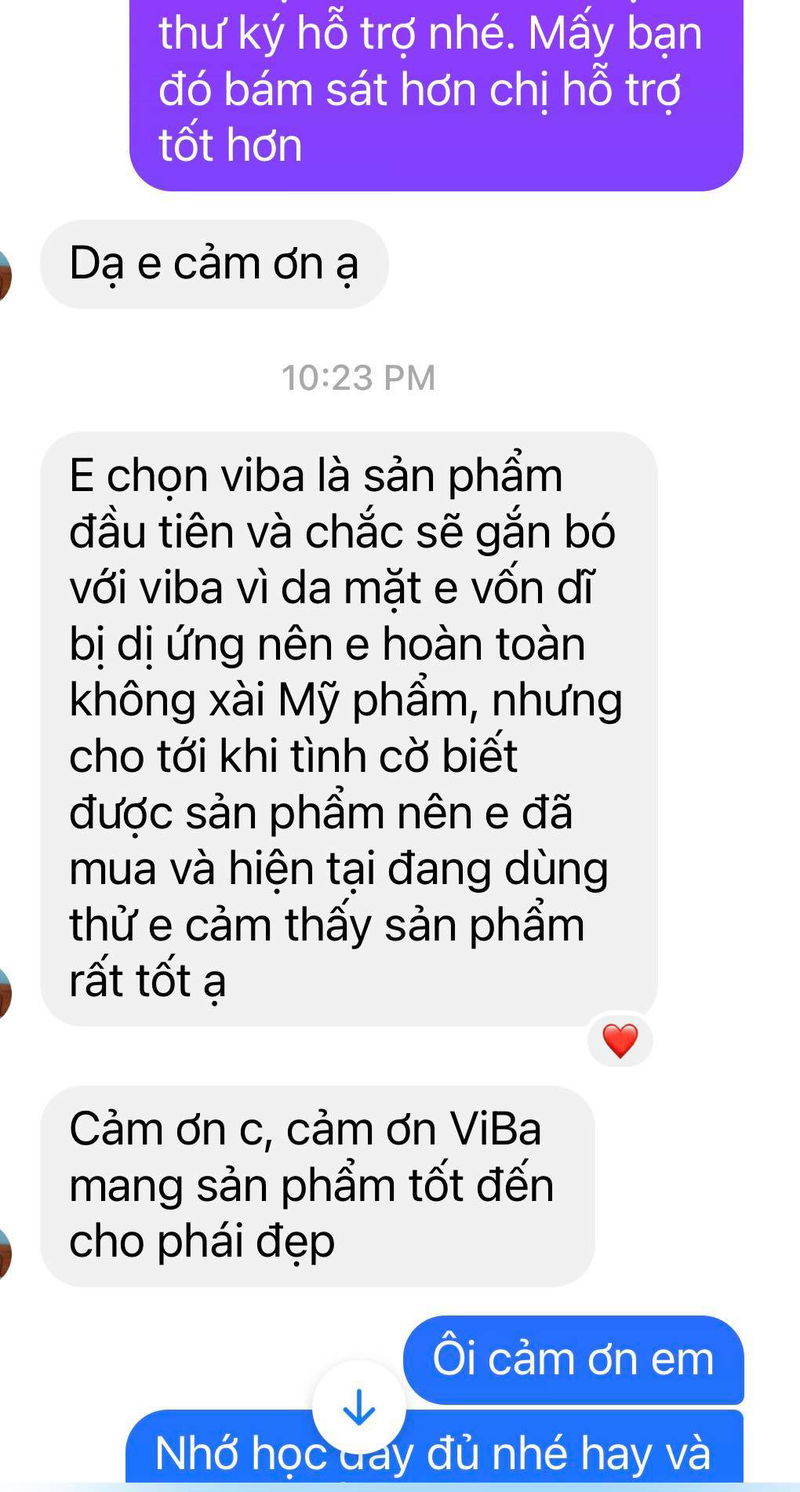Open the red heart reaction on long message
800x1492 pixels.
click(x=620, y=1042)
